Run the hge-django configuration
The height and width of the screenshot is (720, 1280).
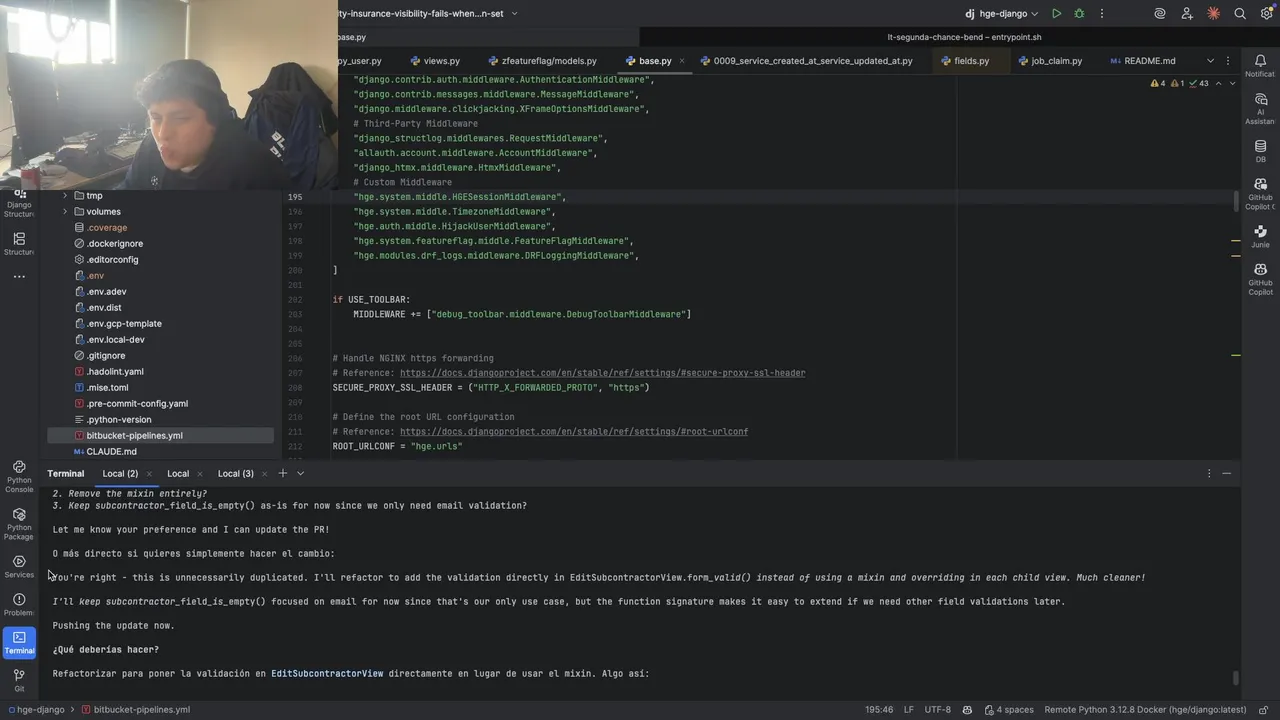(1056, 14)
